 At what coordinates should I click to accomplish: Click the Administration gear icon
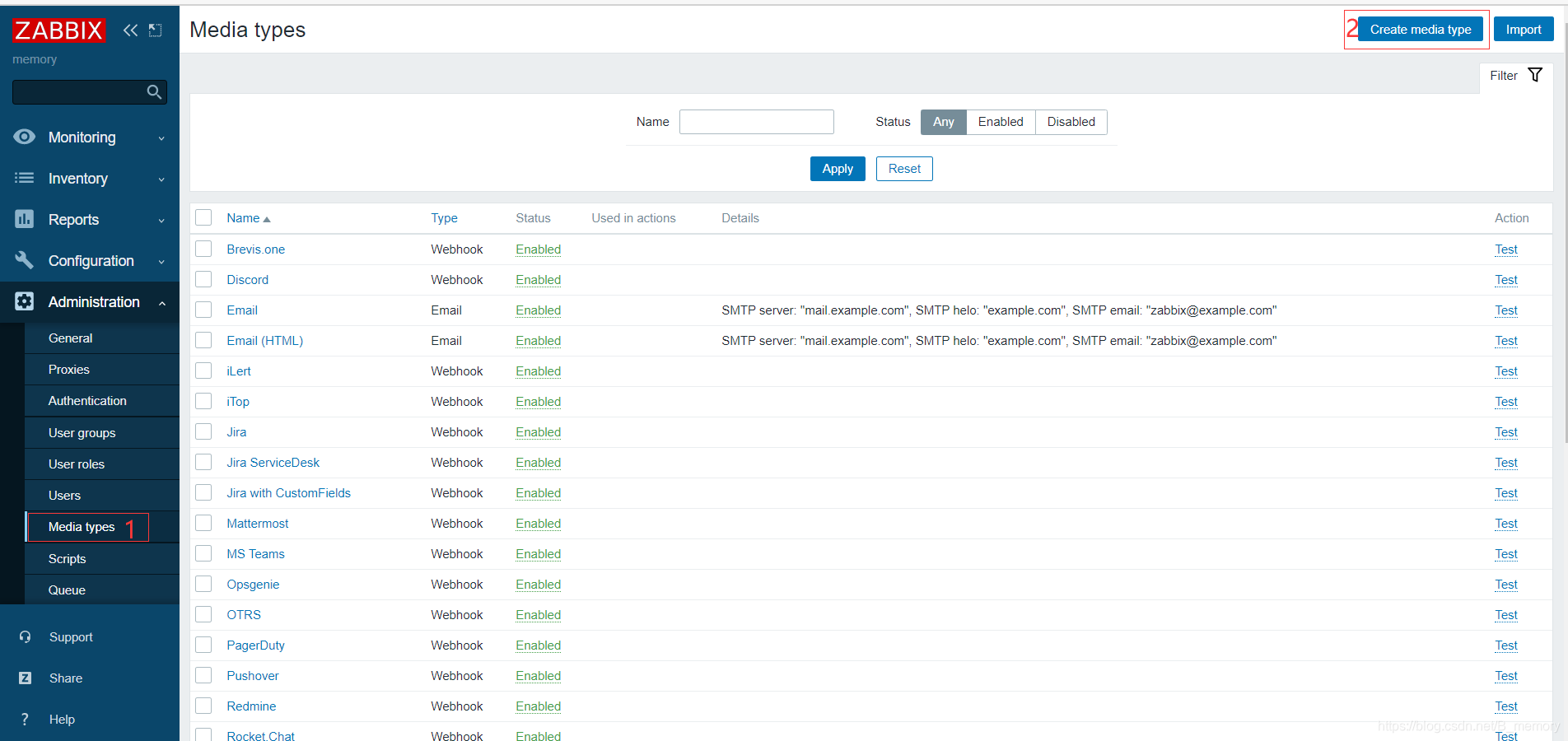point(25,301)
